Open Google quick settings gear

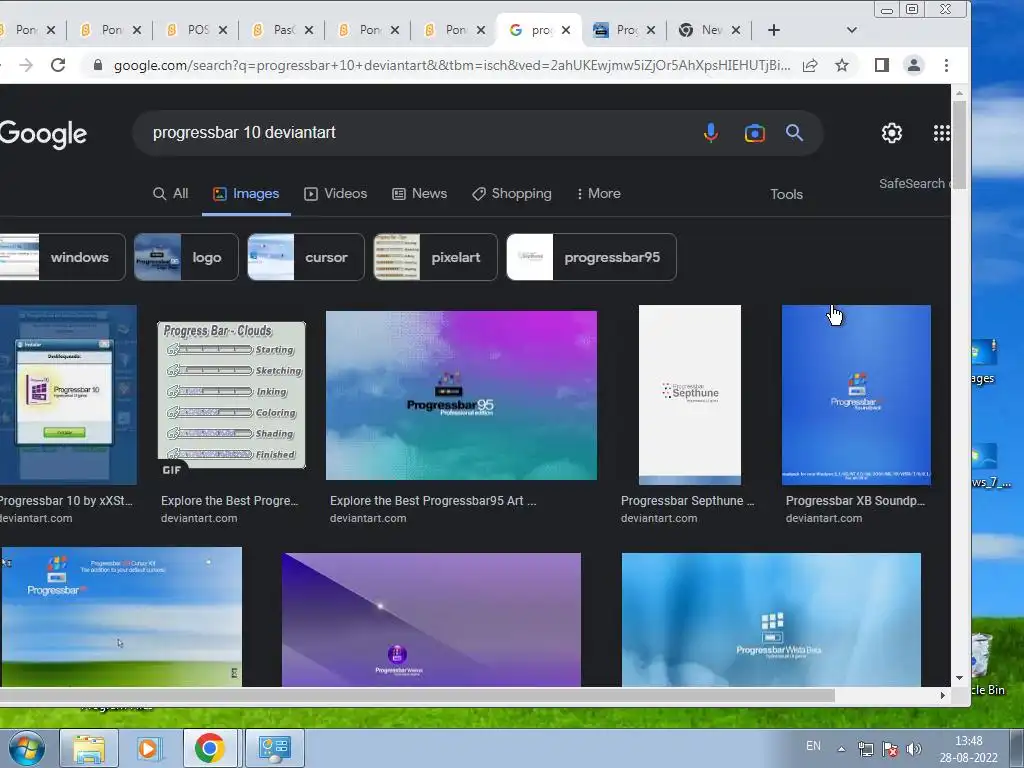(891, 133)
